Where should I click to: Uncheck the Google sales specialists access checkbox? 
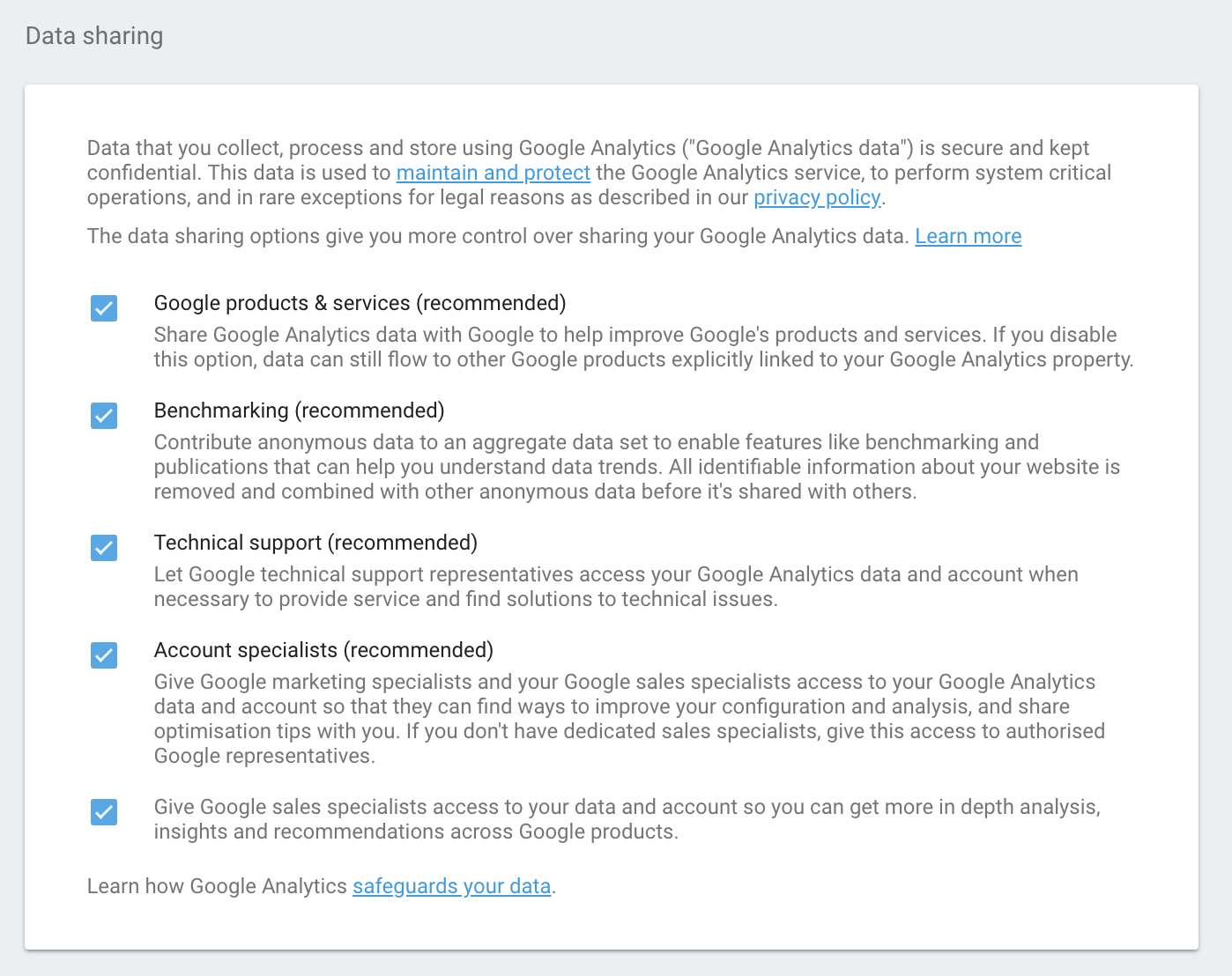pyautogui.click(x=104, y=812)
